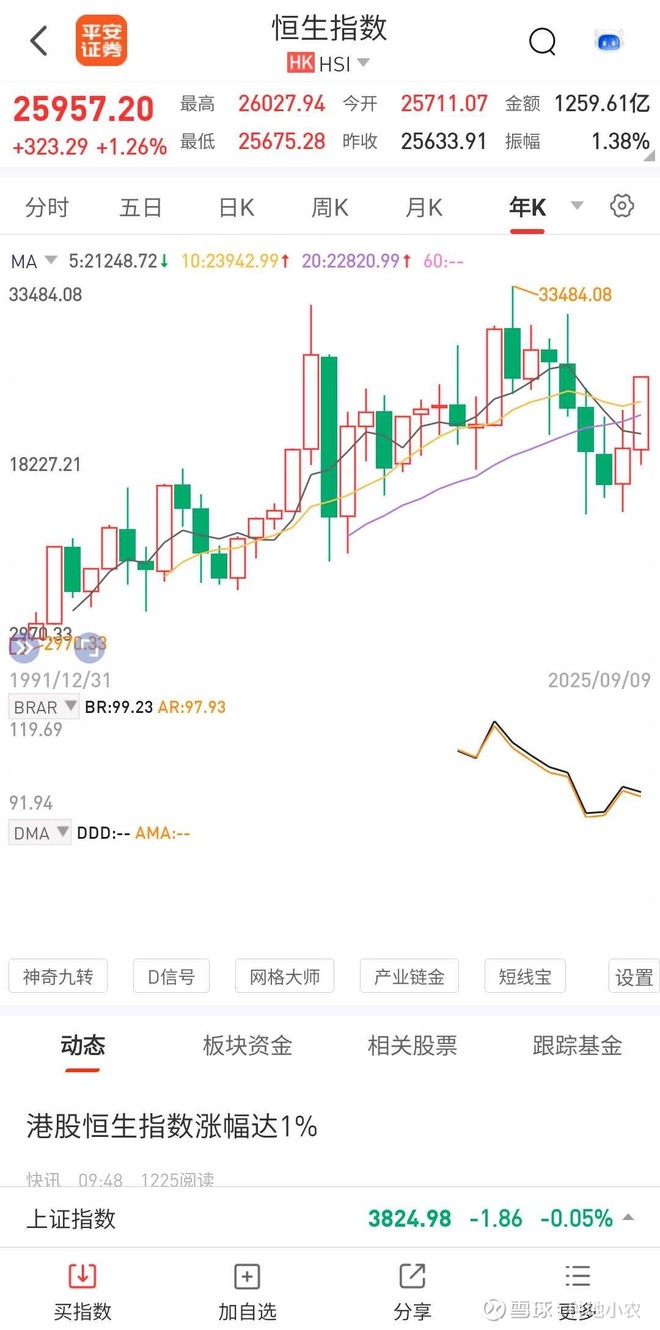This screenshot has height=1330, width=660.
Task: Tap the back arrow icon
Action: click(x=39, y=41)
